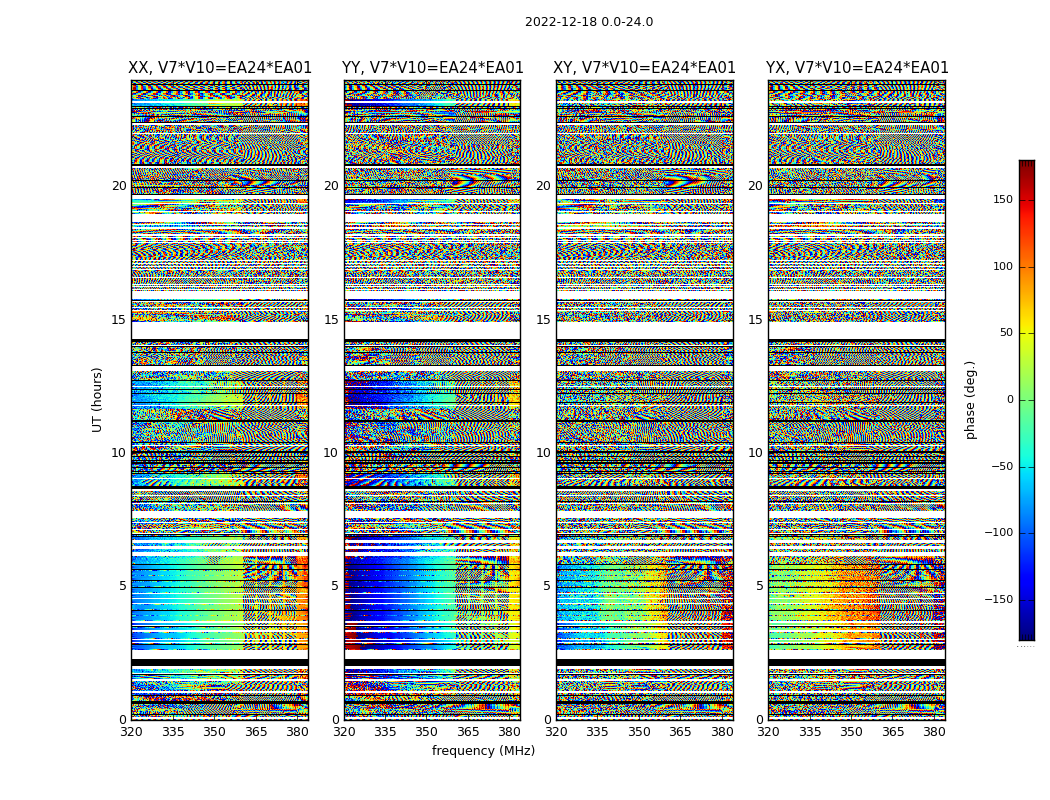Click the positive 100 colorbar tick label
Screen dimensions: 1050x800
click(x=1003, y=266)
